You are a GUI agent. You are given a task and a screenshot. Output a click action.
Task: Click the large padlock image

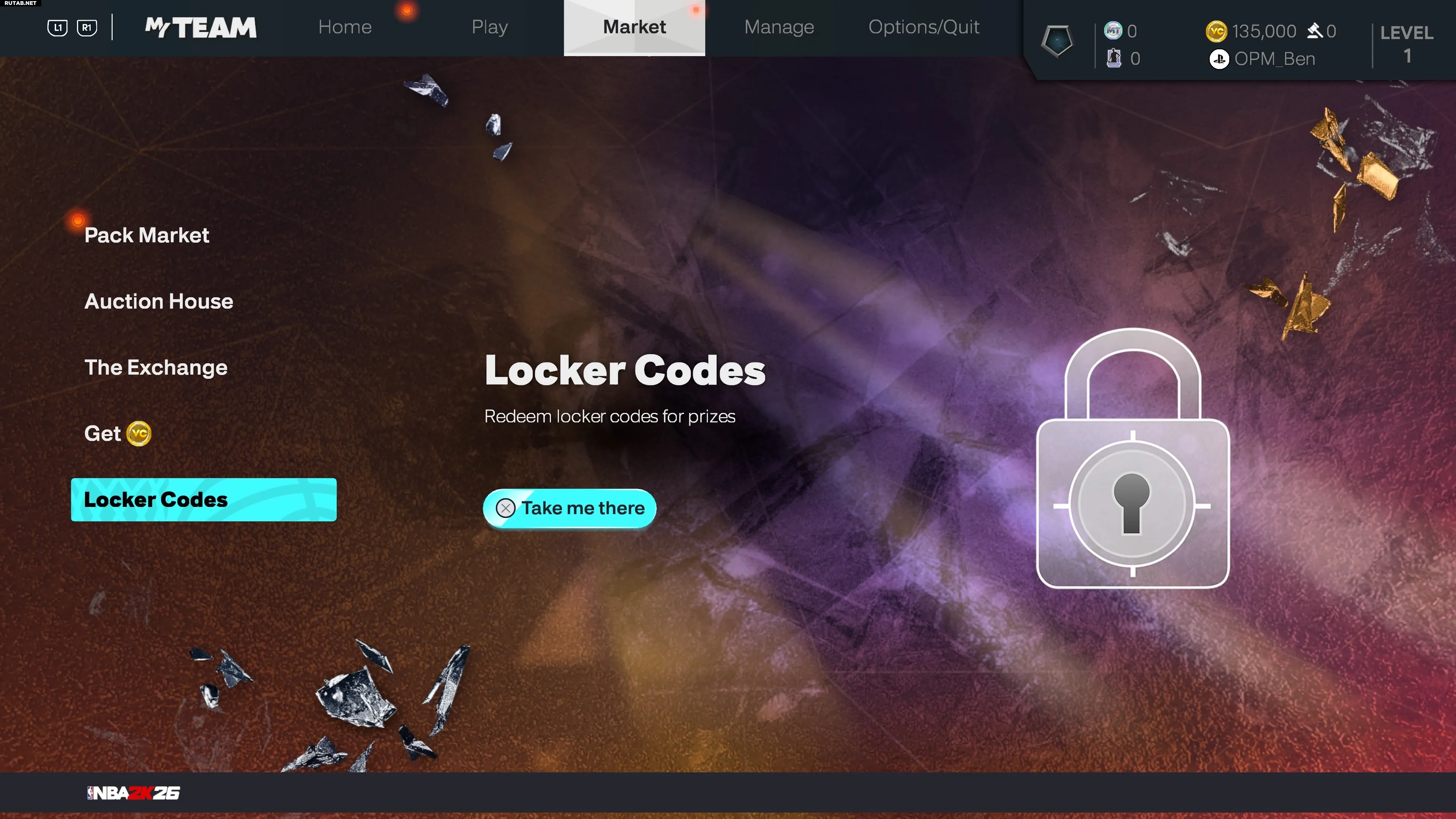pyautogui.click(x=1133, y=458)
